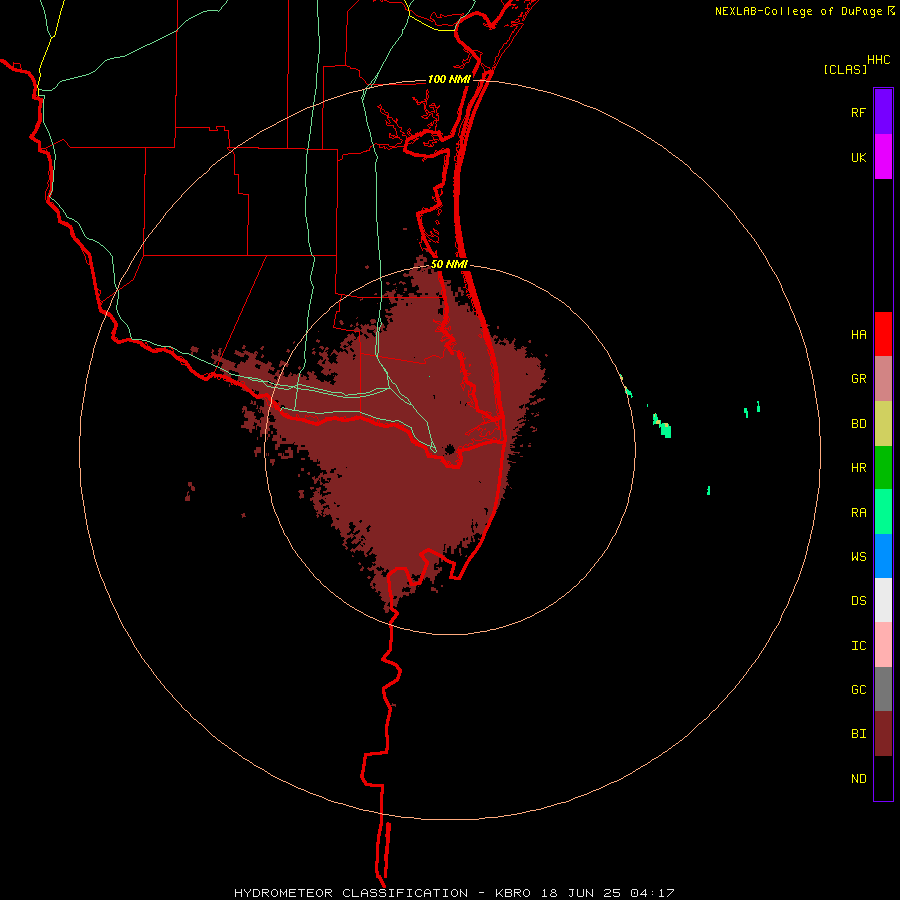900x900 pixels.
Task: Pick the pink GR legend swatch
Action: tap(883, 378)
